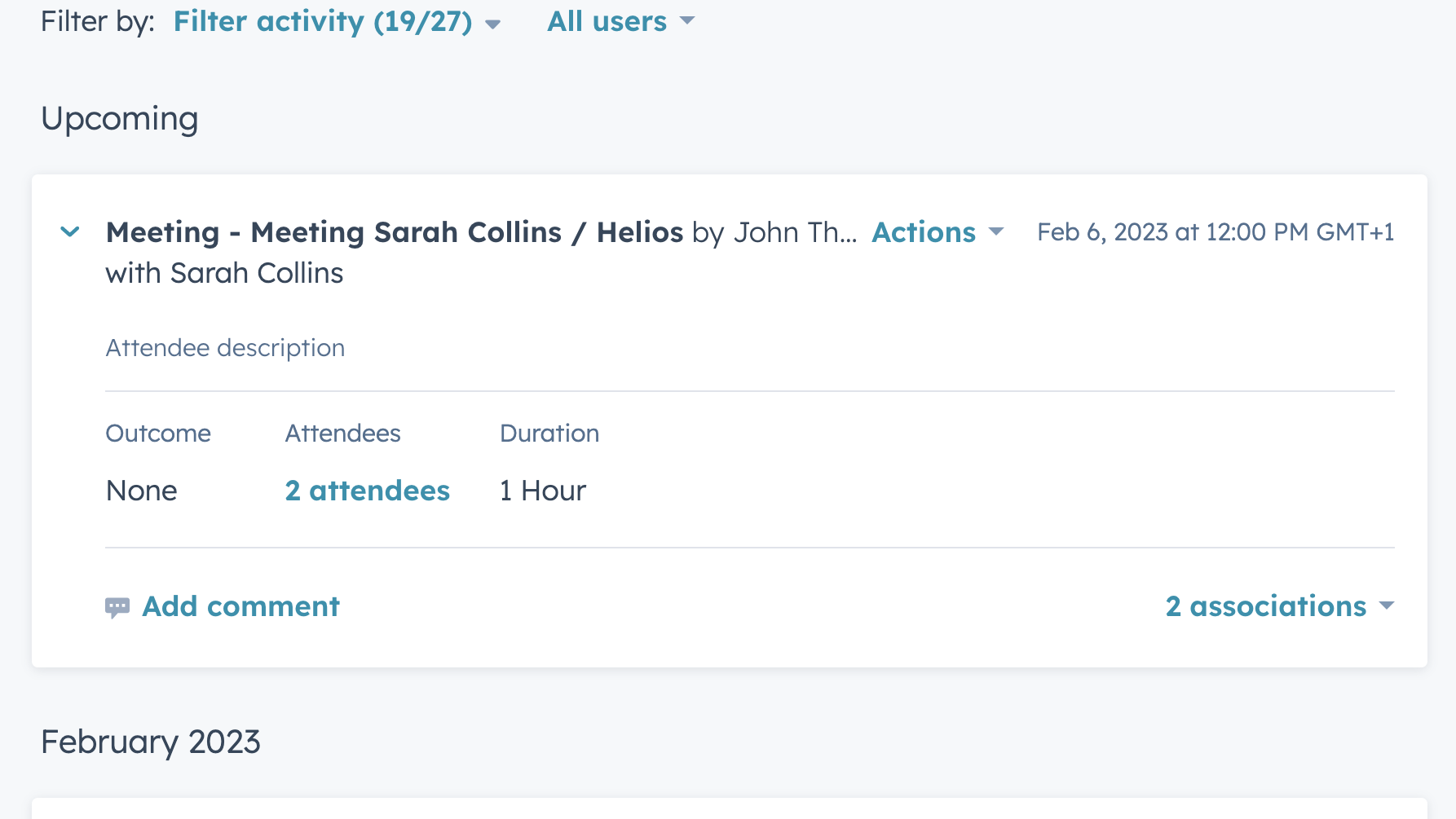The image size is (1456, 819).
Task: Click the meeting owner John Th...
Action: (796, 232)
